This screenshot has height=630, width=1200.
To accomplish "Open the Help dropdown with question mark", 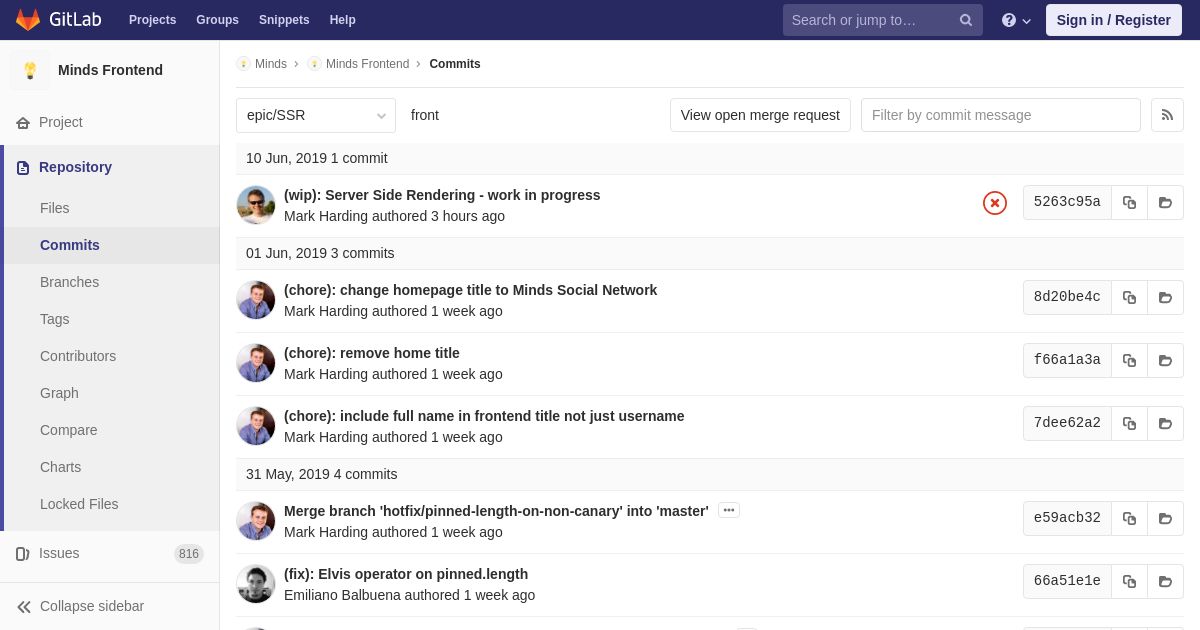I will [x=1015, y=20].
